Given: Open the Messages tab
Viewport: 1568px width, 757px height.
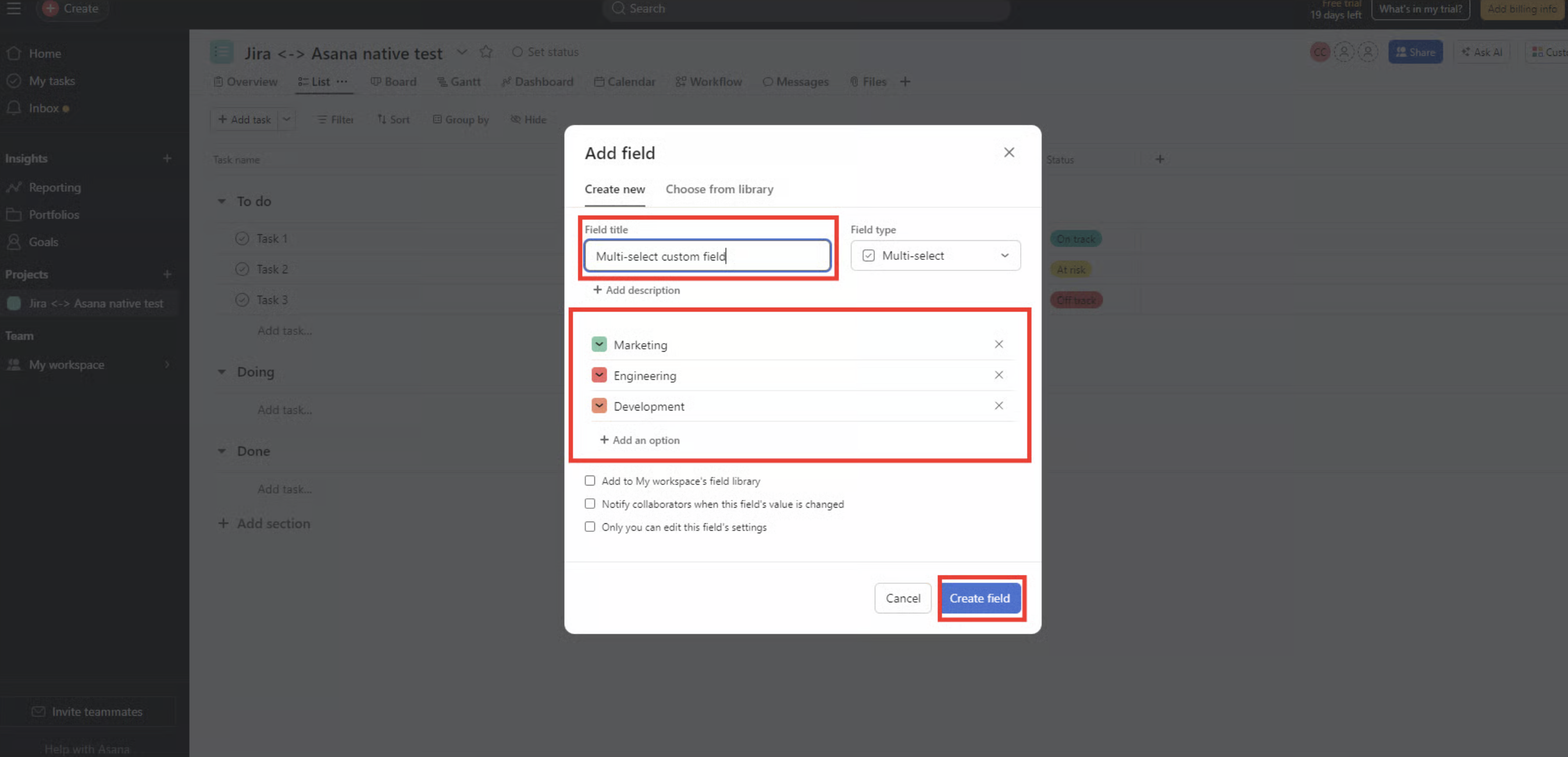Looking at the screenshot, I should 796,81.
